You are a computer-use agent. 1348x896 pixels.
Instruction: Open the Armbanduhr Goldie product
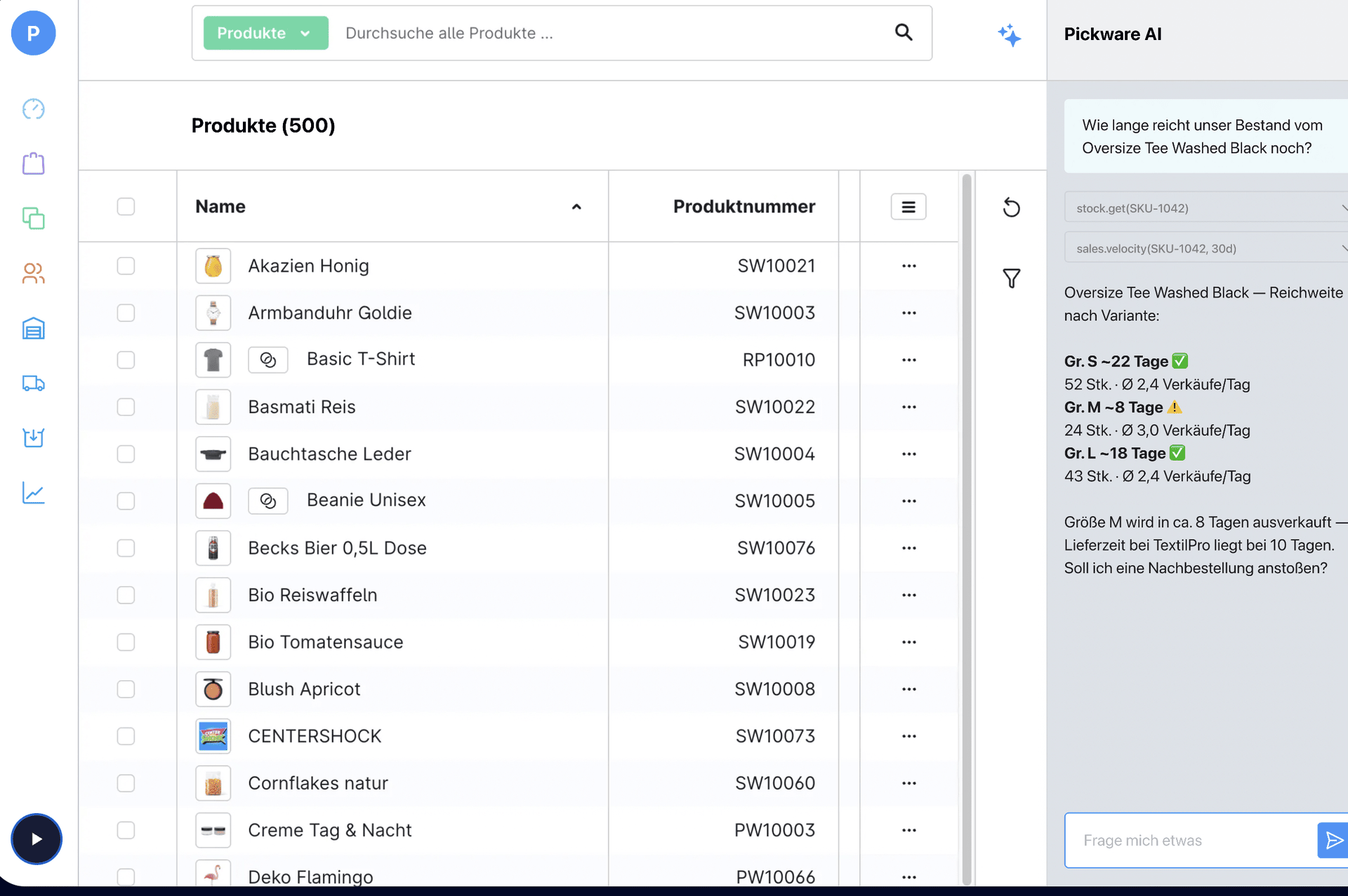(330, 312)
